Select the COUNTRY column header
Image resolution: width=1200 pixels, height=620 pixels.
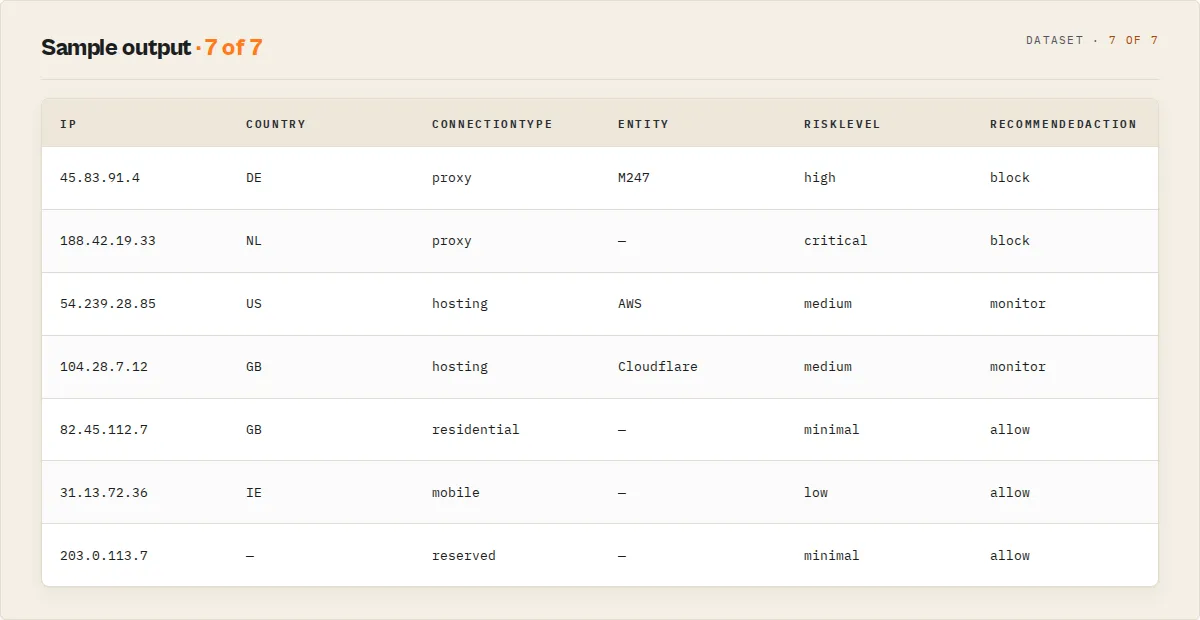276,124
